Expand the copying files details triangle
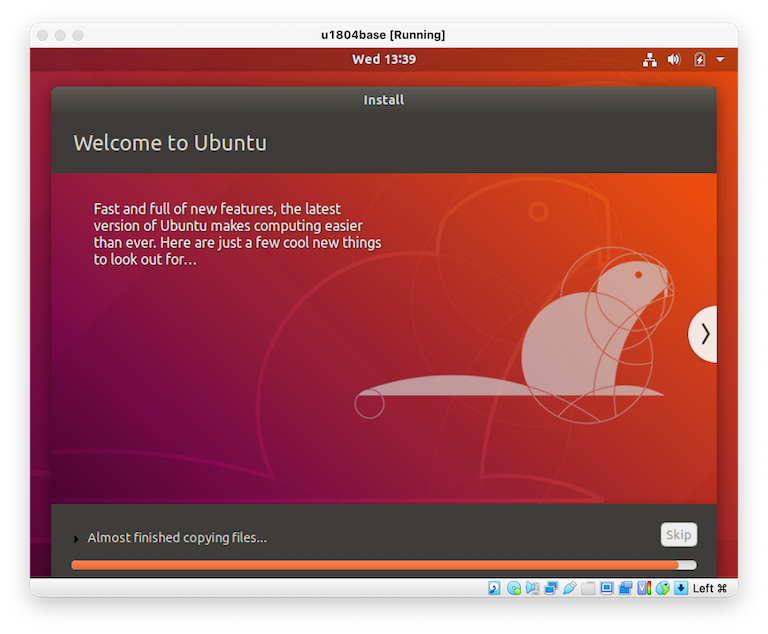768x634 pixels. [x=76, y=539]
